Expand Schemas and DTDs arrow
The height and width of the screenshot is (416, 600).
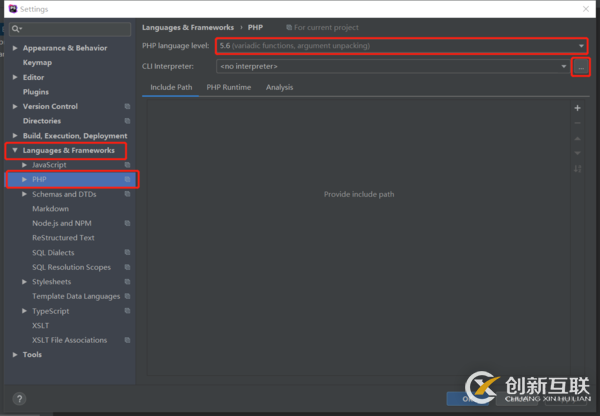24,194
